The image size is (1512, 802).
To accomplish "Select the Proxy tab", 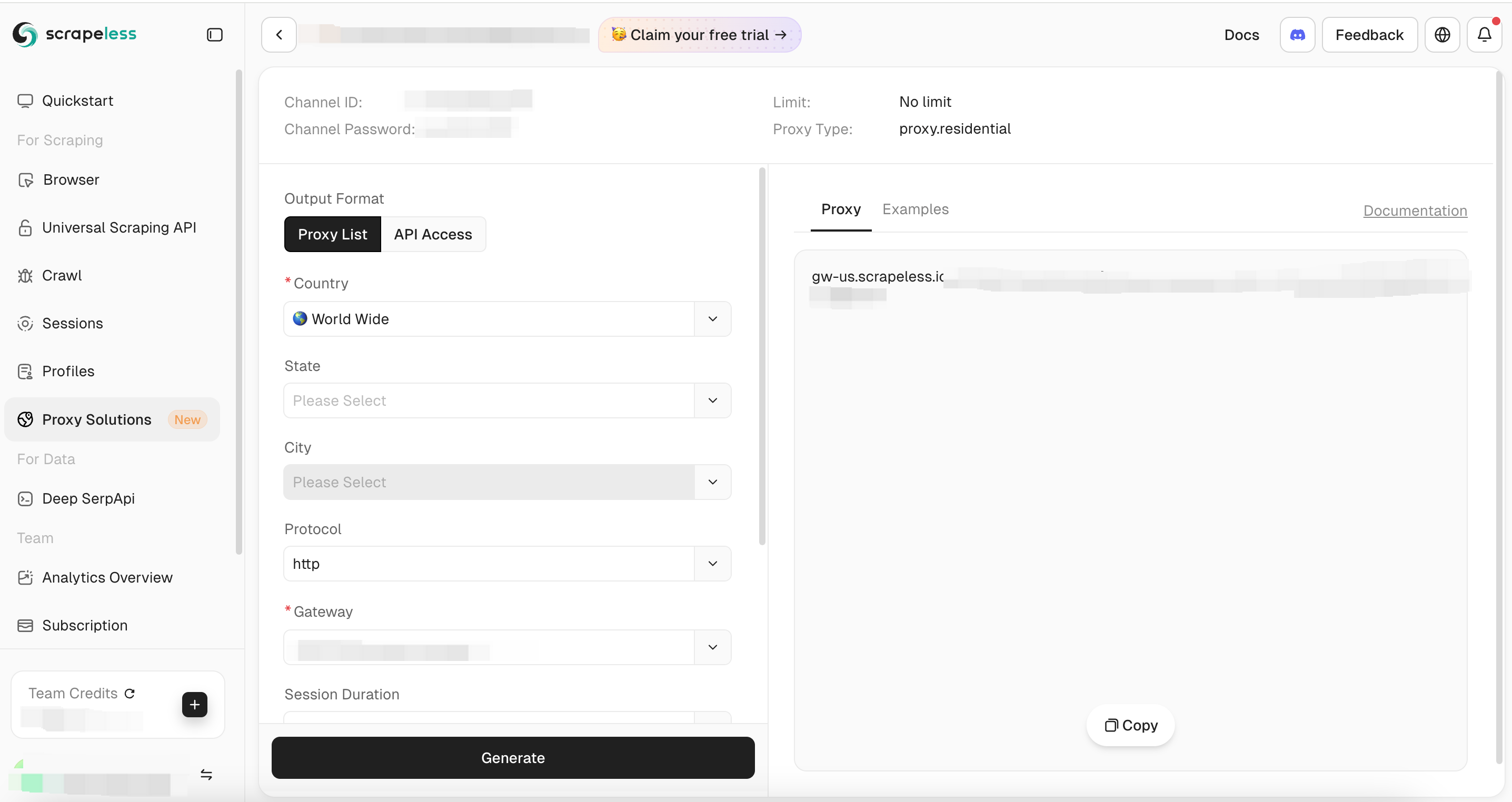I will point(841,209).
